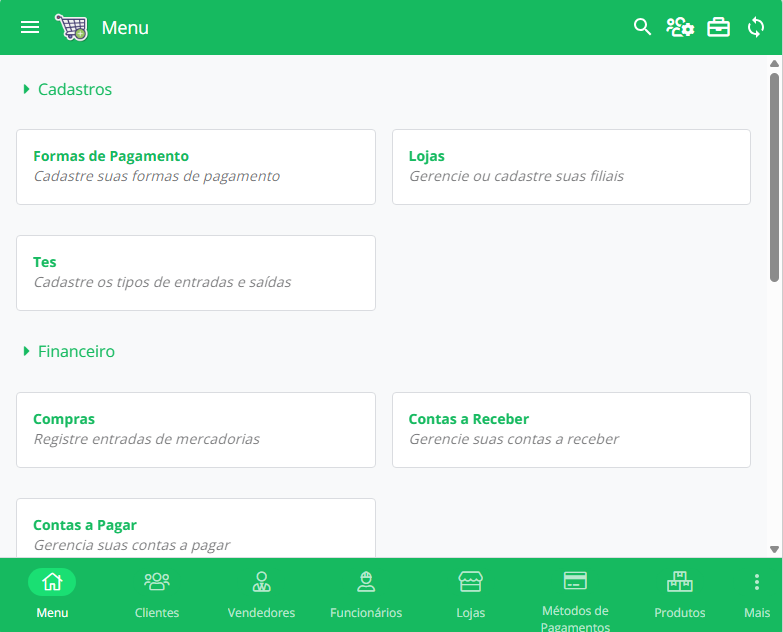The width and height of the screenshot is (783, 632).
Task: Click 'Gerencie ou cadastre suas filiais' text
Action: click(x=516, y=176)
